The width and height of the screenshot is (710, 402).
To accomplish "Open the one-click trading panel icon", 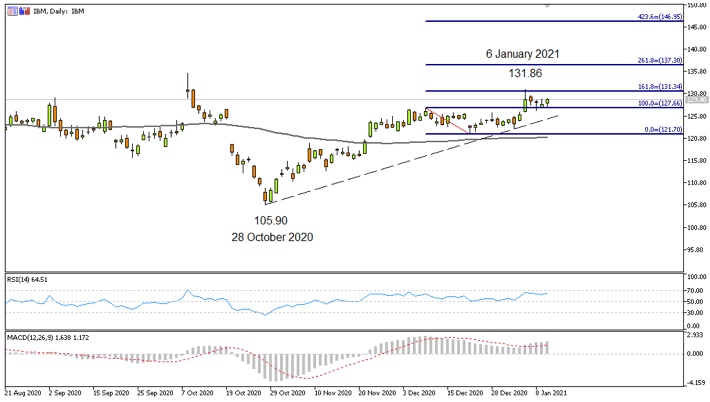I will (12, 11).
